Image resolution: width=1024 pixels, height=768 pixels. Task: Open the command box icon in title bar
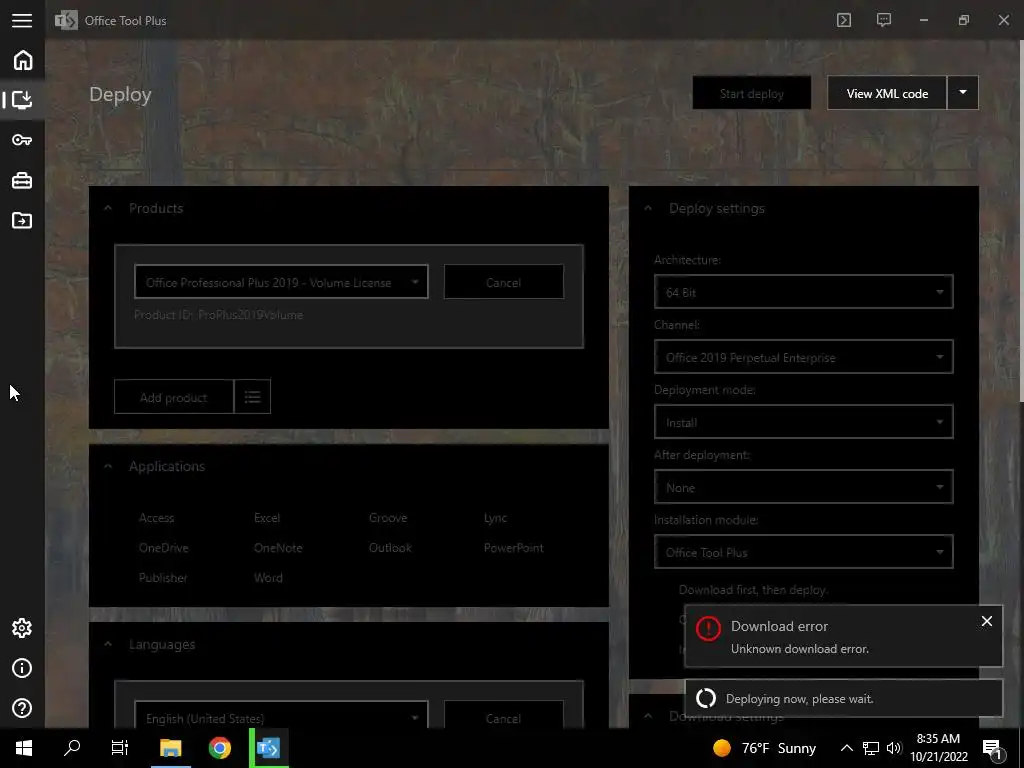point(844,20)
